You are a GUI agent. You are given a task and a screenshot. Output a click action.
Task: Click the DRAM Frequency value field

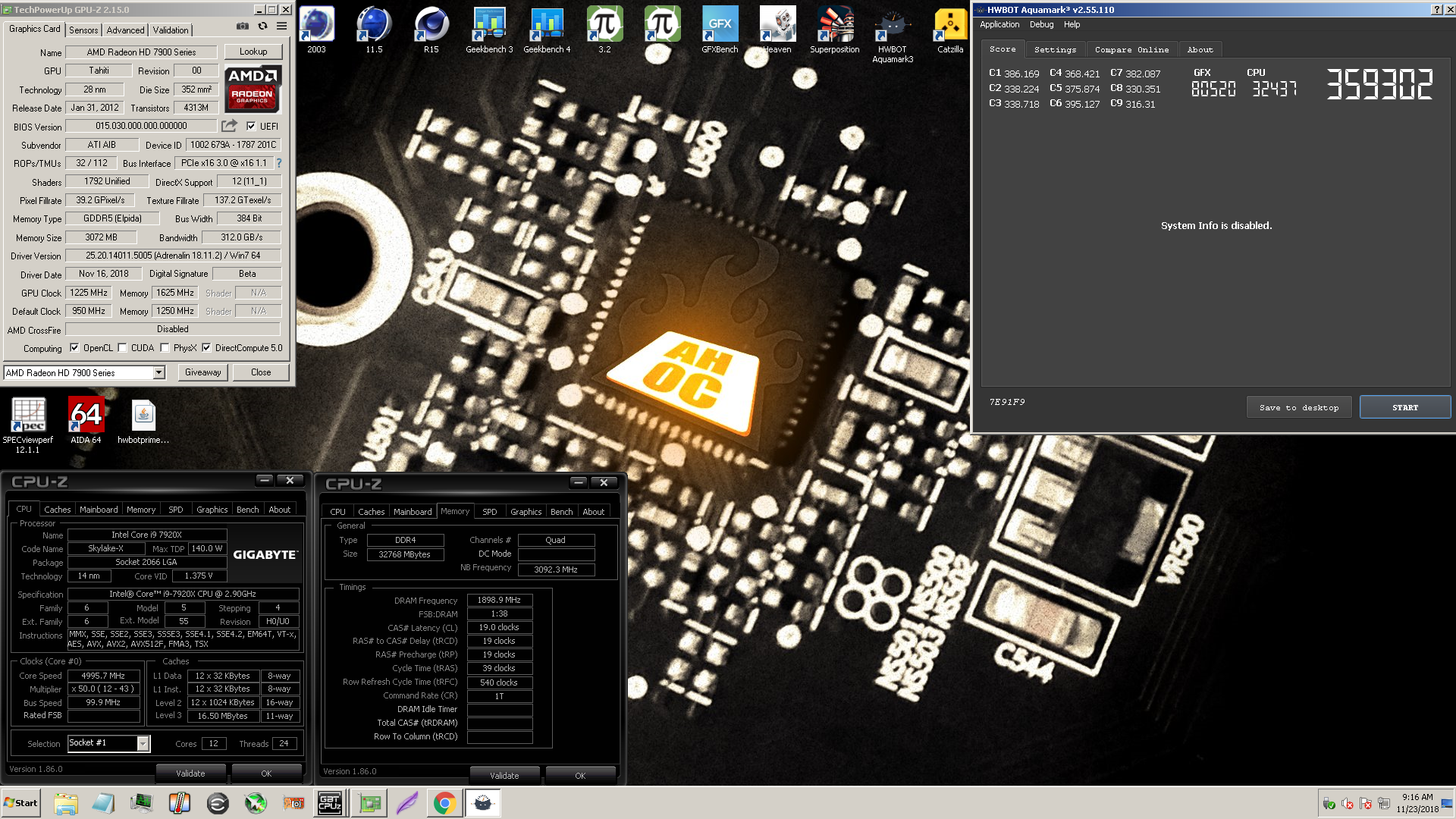pyautogui.click(x=499, y=600)
